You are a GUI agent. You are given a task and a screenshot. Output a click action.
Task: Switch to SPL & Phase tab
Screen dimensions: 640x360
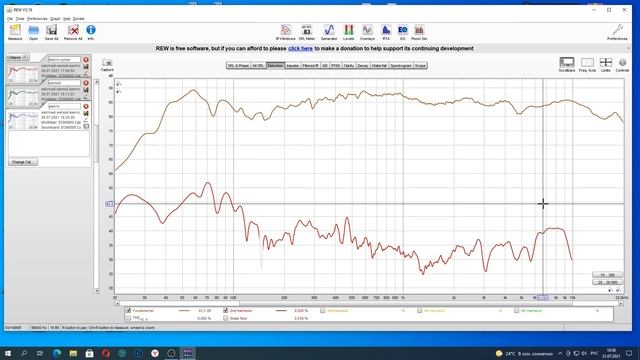point(238,65)
